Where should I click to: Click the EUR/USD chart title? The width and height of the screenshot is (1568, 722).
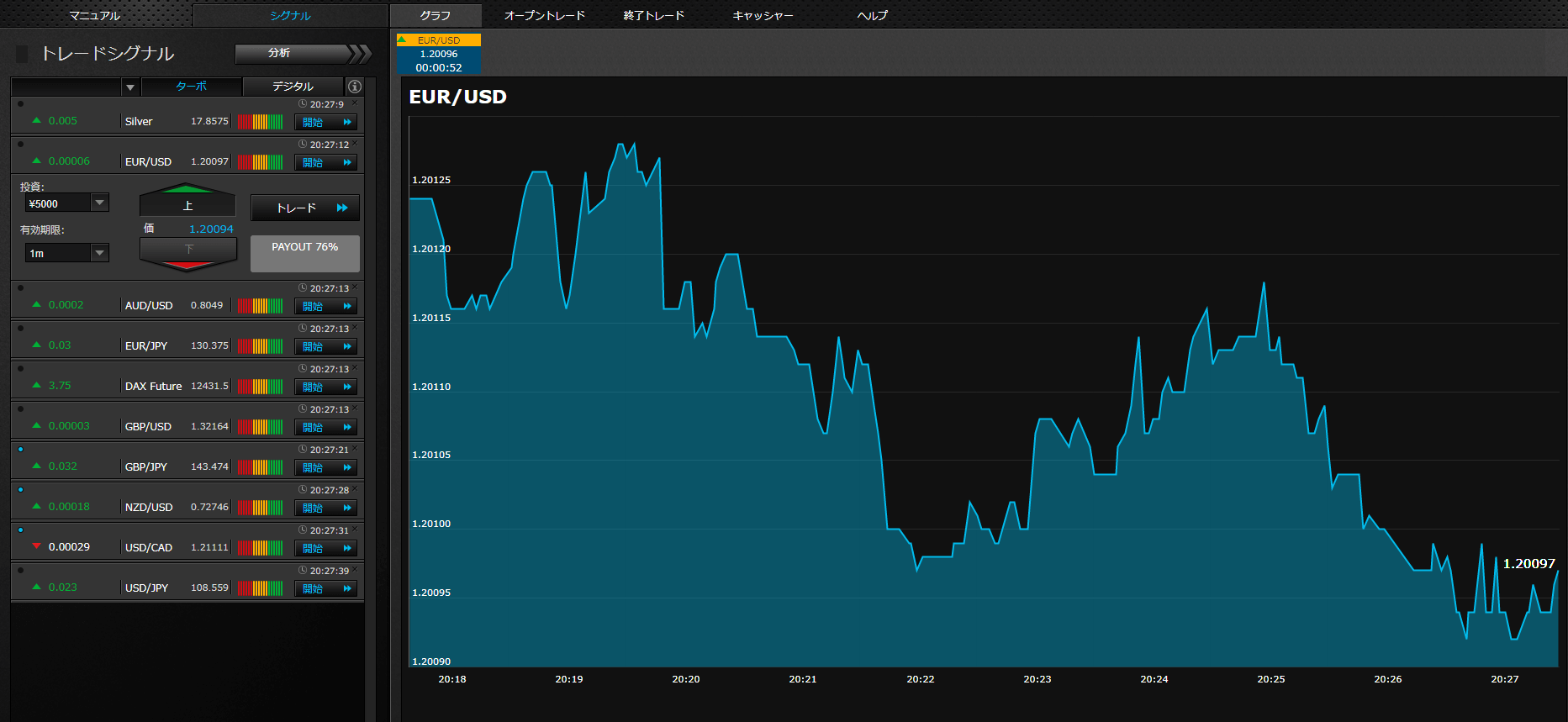coord(458,97)
